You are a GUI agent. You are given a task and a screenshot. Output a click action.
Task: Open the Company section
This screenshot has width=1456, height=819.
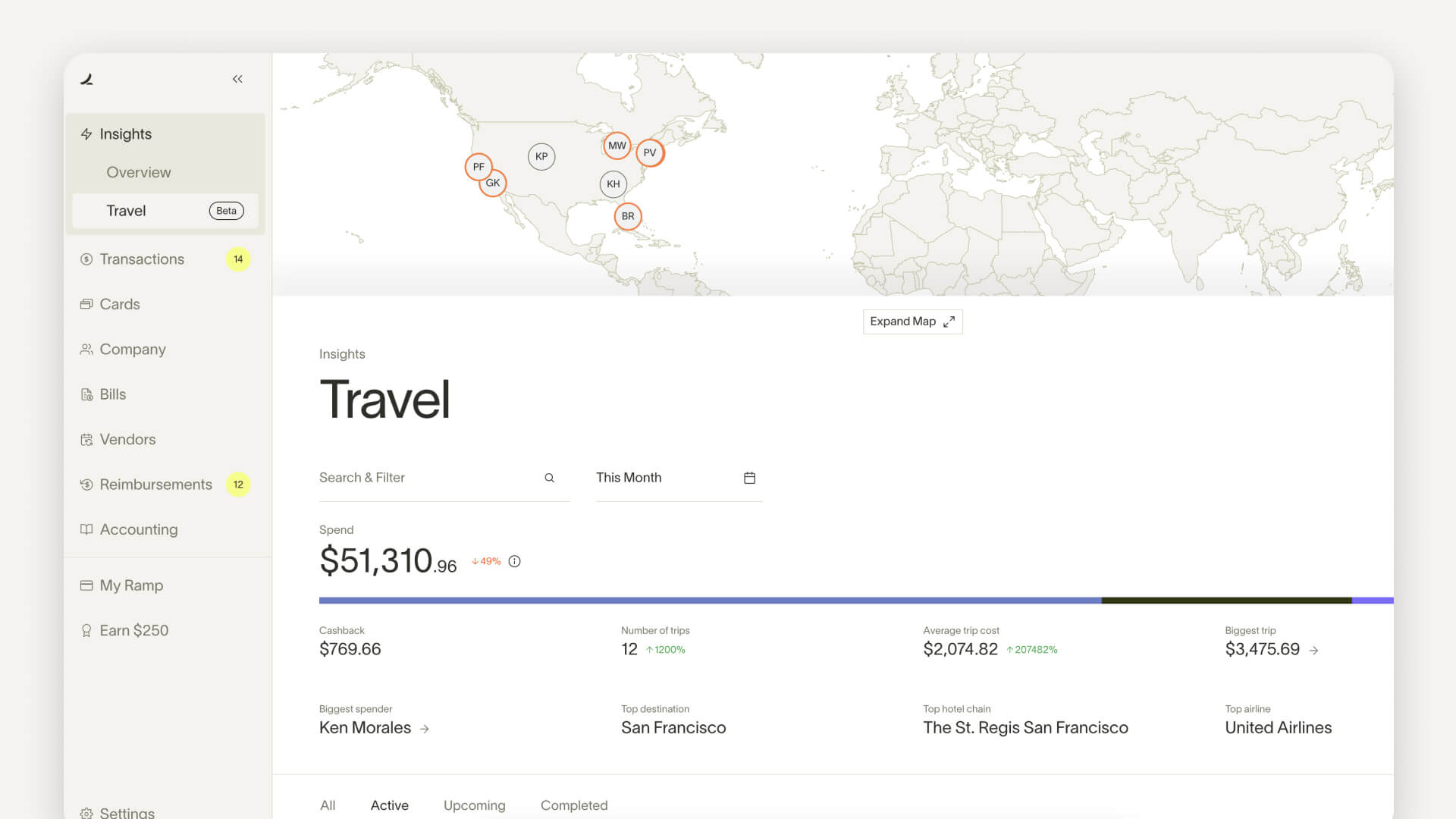point(132,349)
